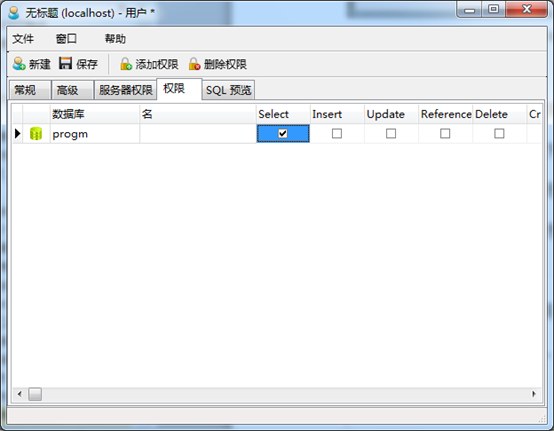Click the progm database cylinder icon
The width and height of the screenshot is (554, 431).
coord(36,134)
